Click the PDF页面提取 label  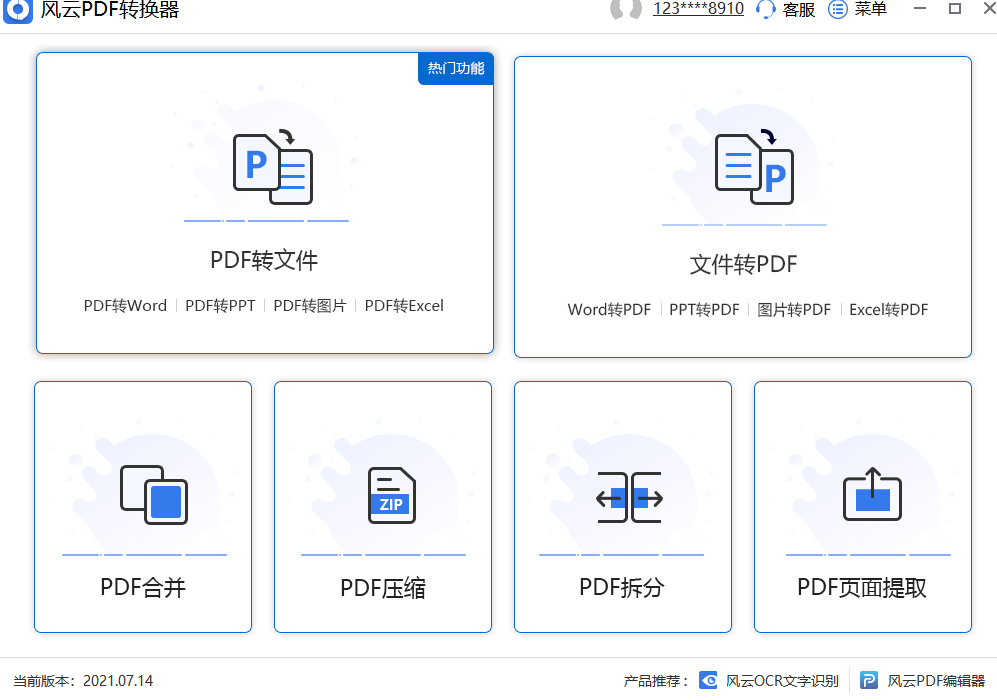(862, 587)
